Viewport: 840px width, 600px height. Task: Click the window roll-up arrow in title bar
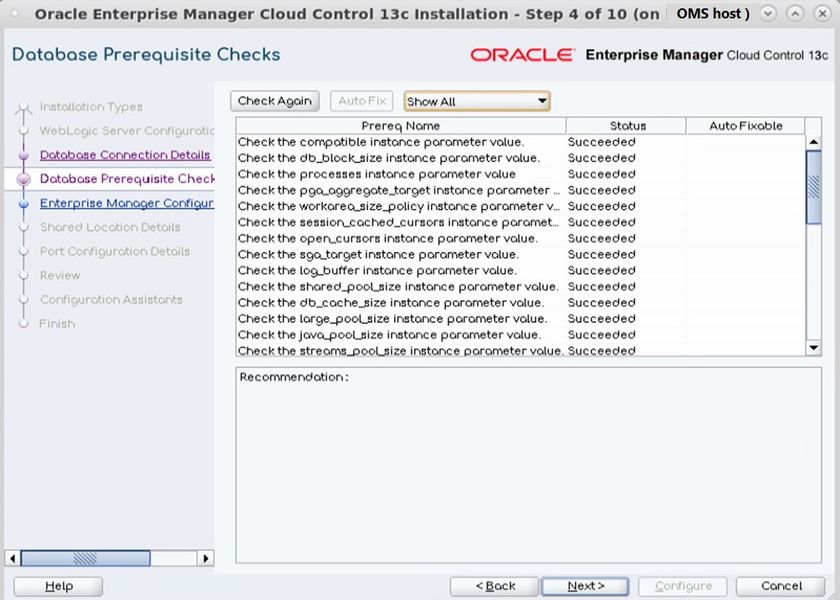[x=795, y=13]
